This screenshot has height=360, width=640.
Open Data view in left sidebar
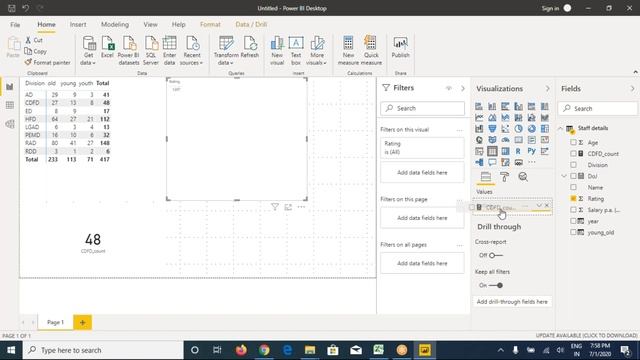pos(10,105)
